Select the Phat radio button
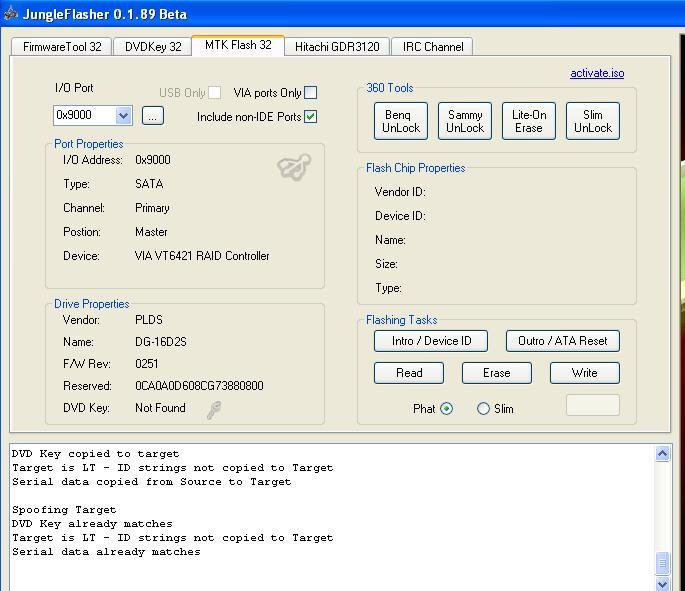This screenshot has width=685, height=591. click(x=446, y=408)
